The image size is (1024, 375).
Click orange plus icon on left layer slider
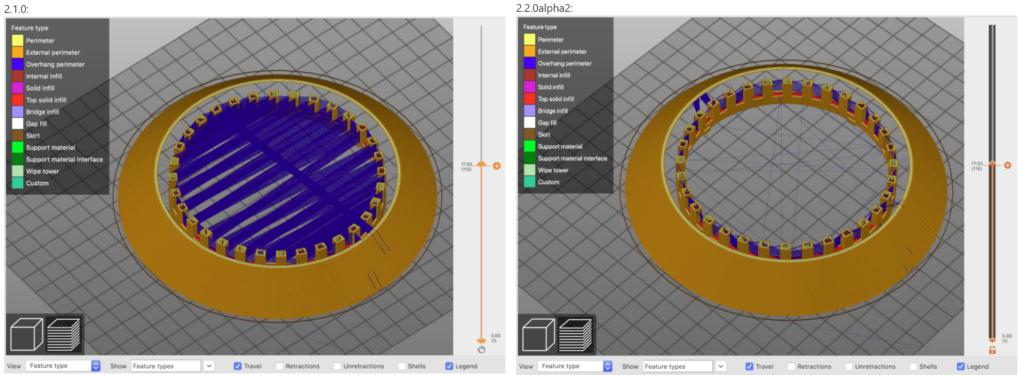point(497,166)
